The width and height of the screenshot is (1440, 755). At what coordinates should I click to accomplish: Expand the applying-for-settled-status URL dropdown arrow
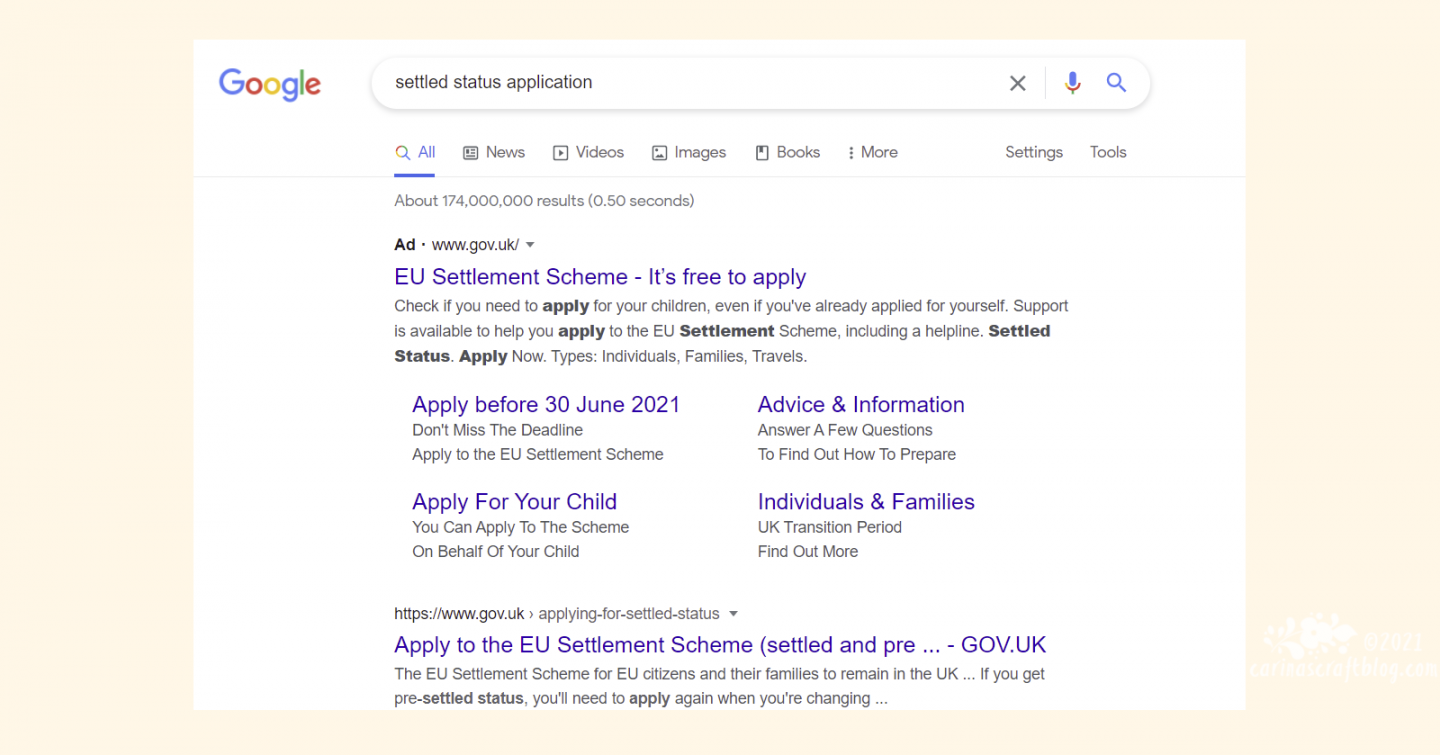point(733,614)
